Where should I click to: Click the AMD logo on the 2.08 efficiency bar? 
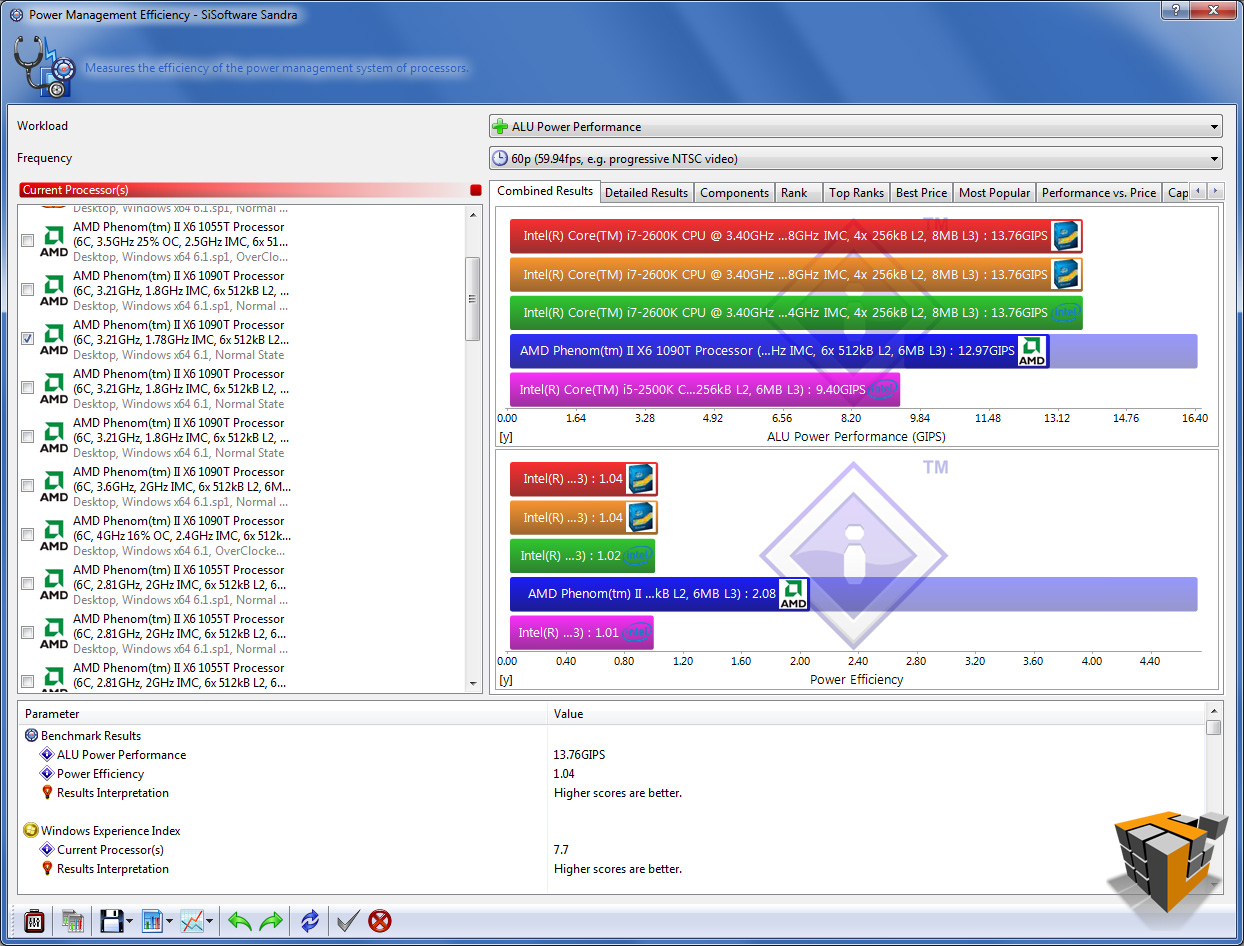(x=793, y=594)
